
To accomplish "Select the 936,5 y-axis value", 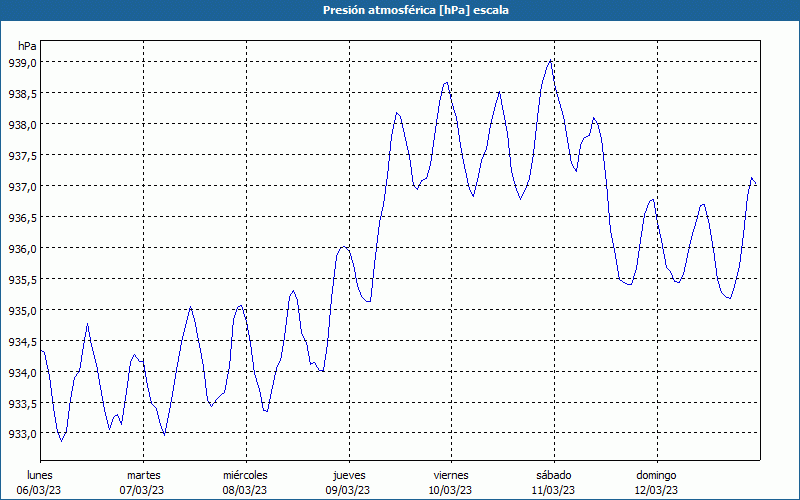I will [22, 217].
